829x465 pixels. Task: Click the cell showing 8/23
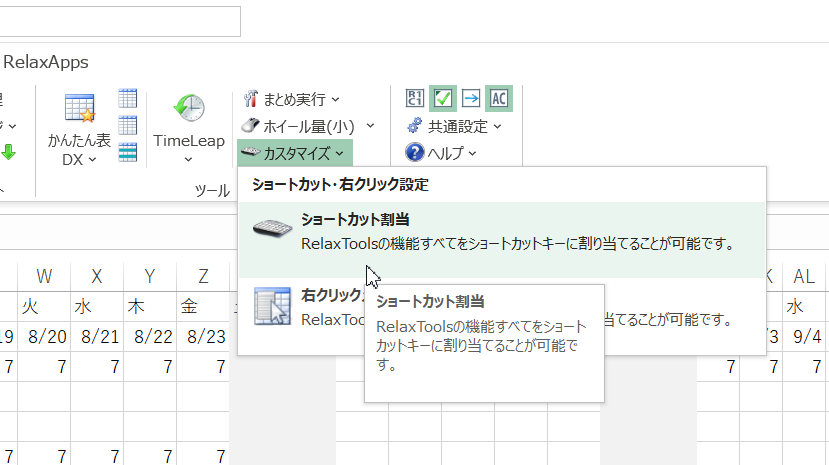[x=203, y=337]
